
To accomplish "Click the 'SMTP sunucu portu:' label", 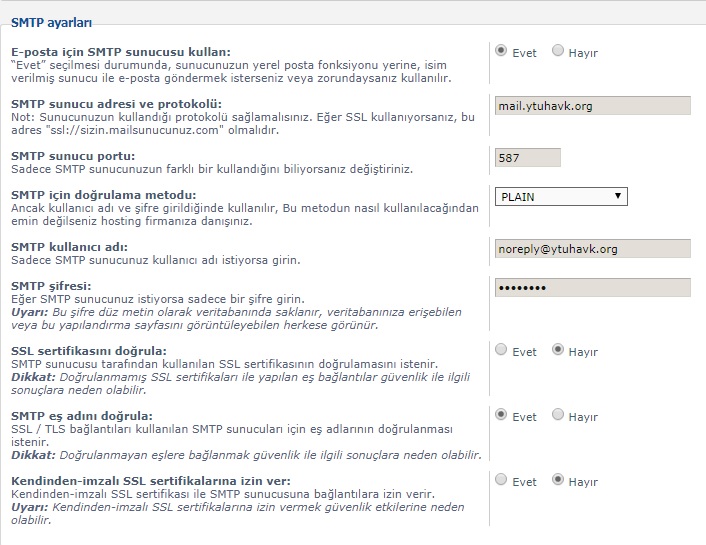I will coord(73,156).
